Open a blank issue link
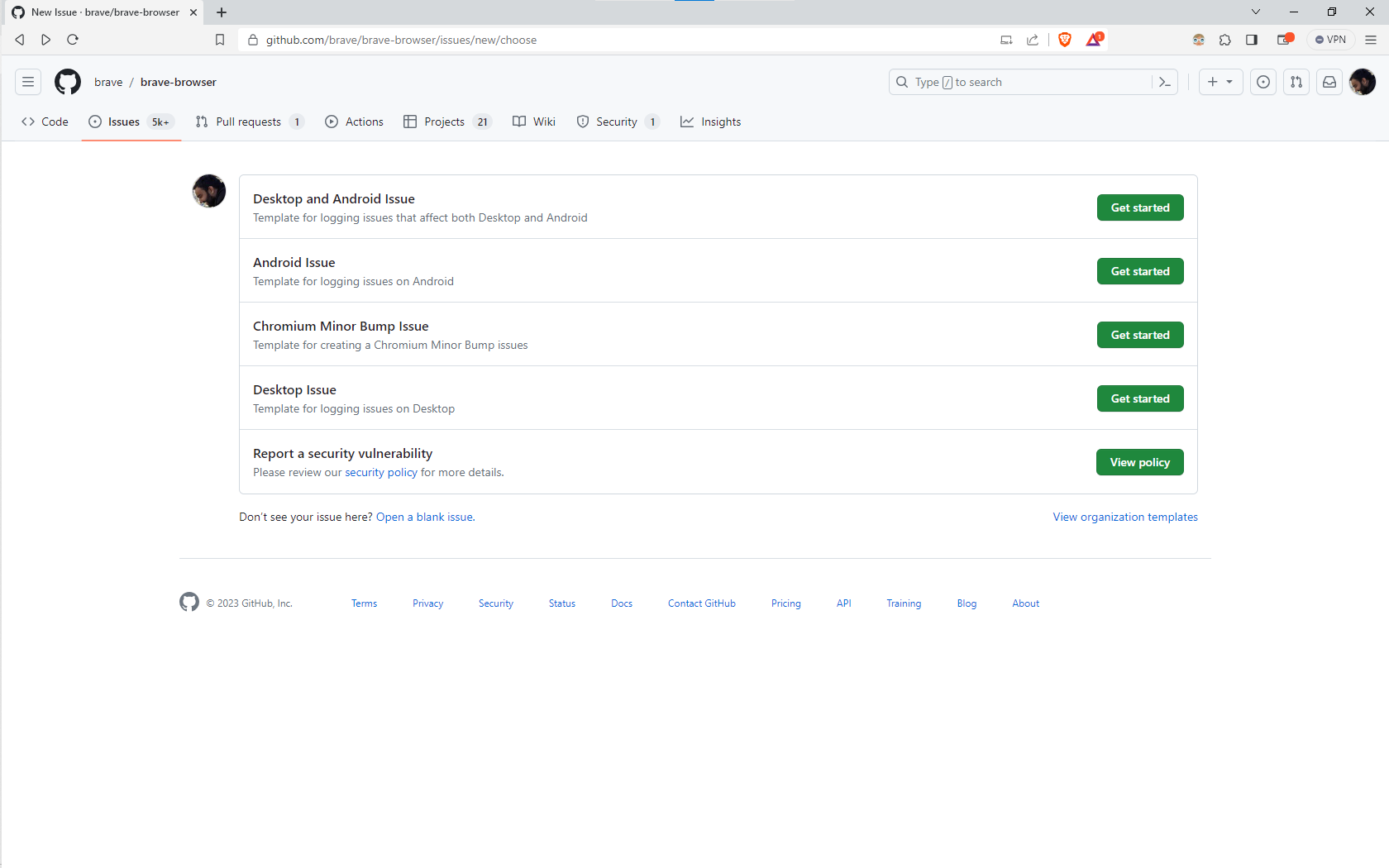Image resolution: width=1389 pixels, height=868 pixels. [x=426, y=517]
